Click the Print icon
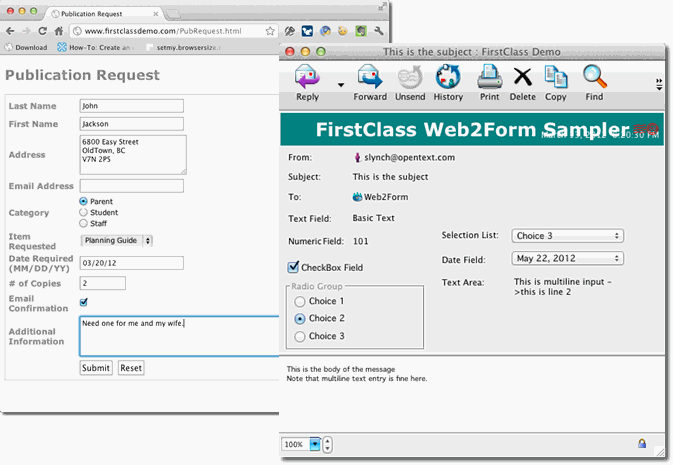Viewport: 673px width, 465px height. [489, 78]
